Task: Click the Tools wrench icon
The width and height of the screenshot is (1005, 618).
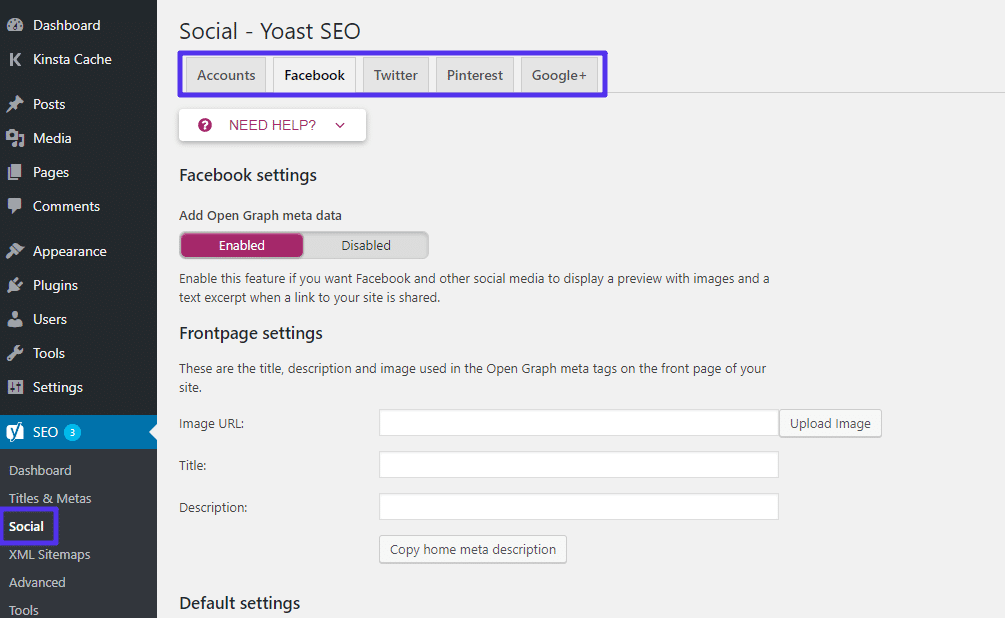Action: tap(15, 353)
